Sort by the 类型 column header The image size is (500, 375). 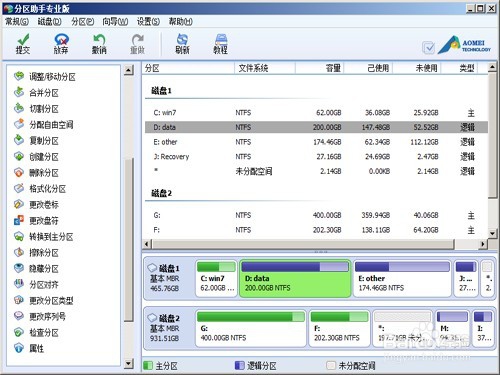click(x=459, y=68)
